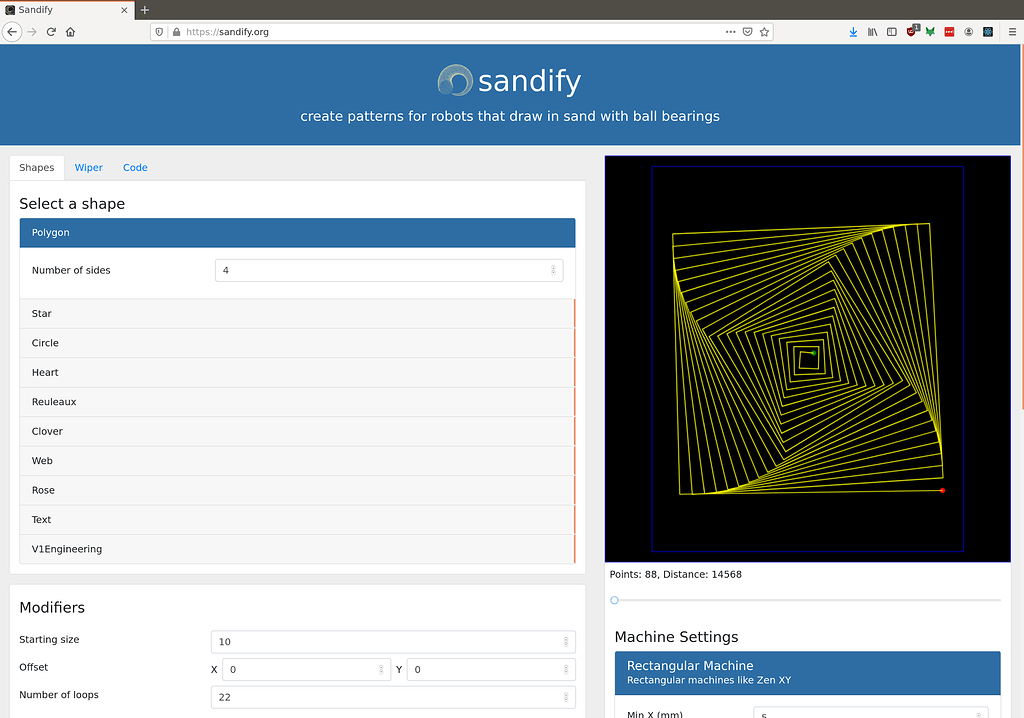Open the Library icon in the toolbar

[873, 31]
